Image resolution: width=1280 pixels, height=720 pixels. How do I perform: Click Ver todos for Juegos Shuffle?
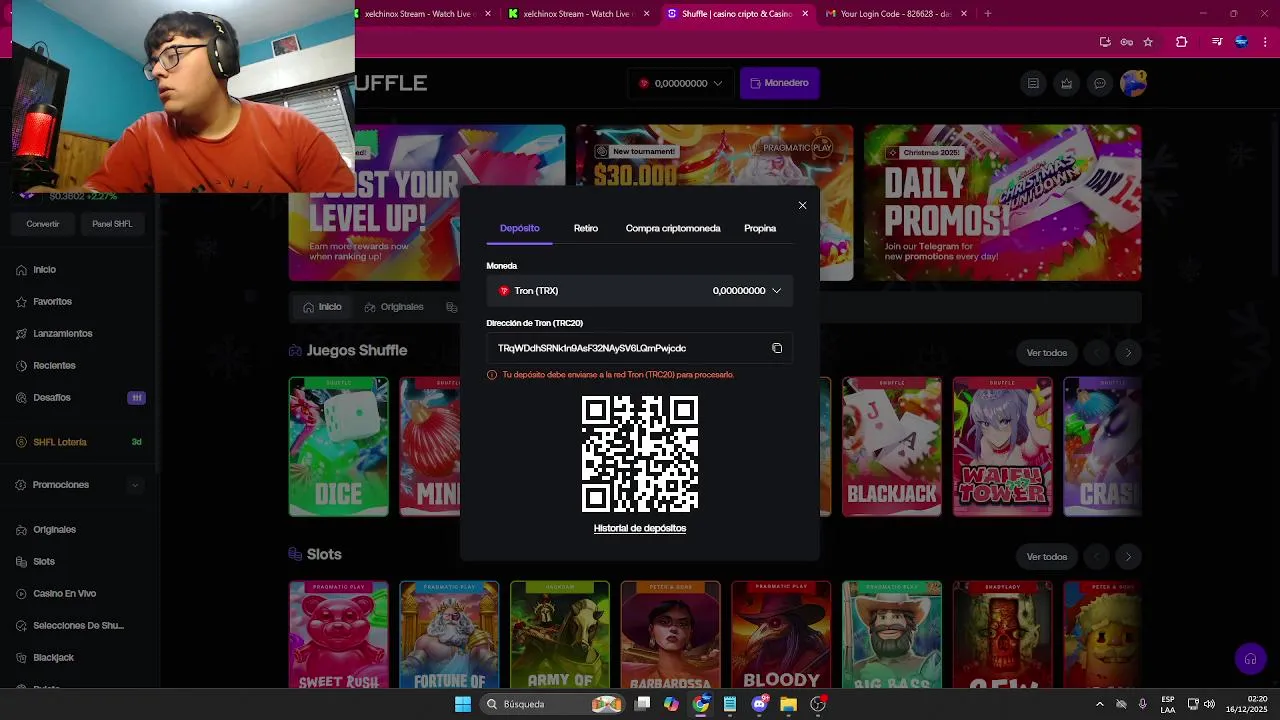(x=1047, y=353)
